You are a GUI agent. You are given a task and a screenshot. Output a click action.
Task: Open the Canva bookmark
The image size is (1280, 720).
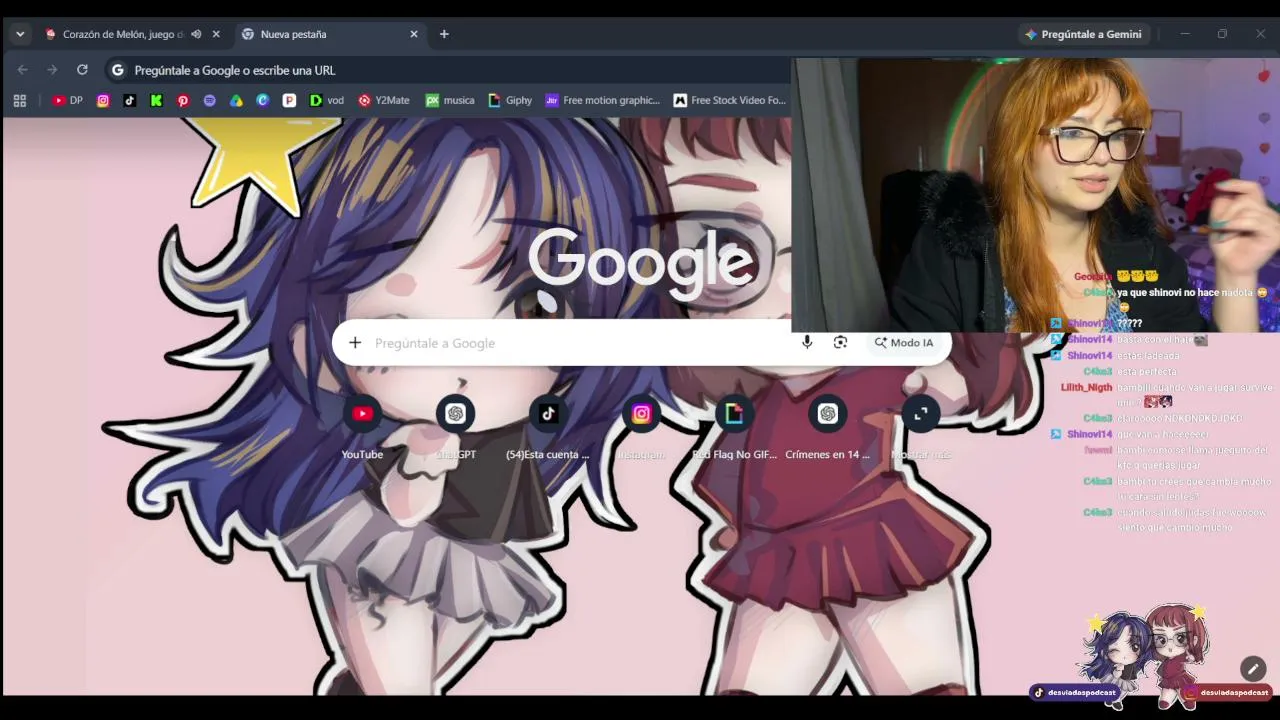[x=263, y=100]
